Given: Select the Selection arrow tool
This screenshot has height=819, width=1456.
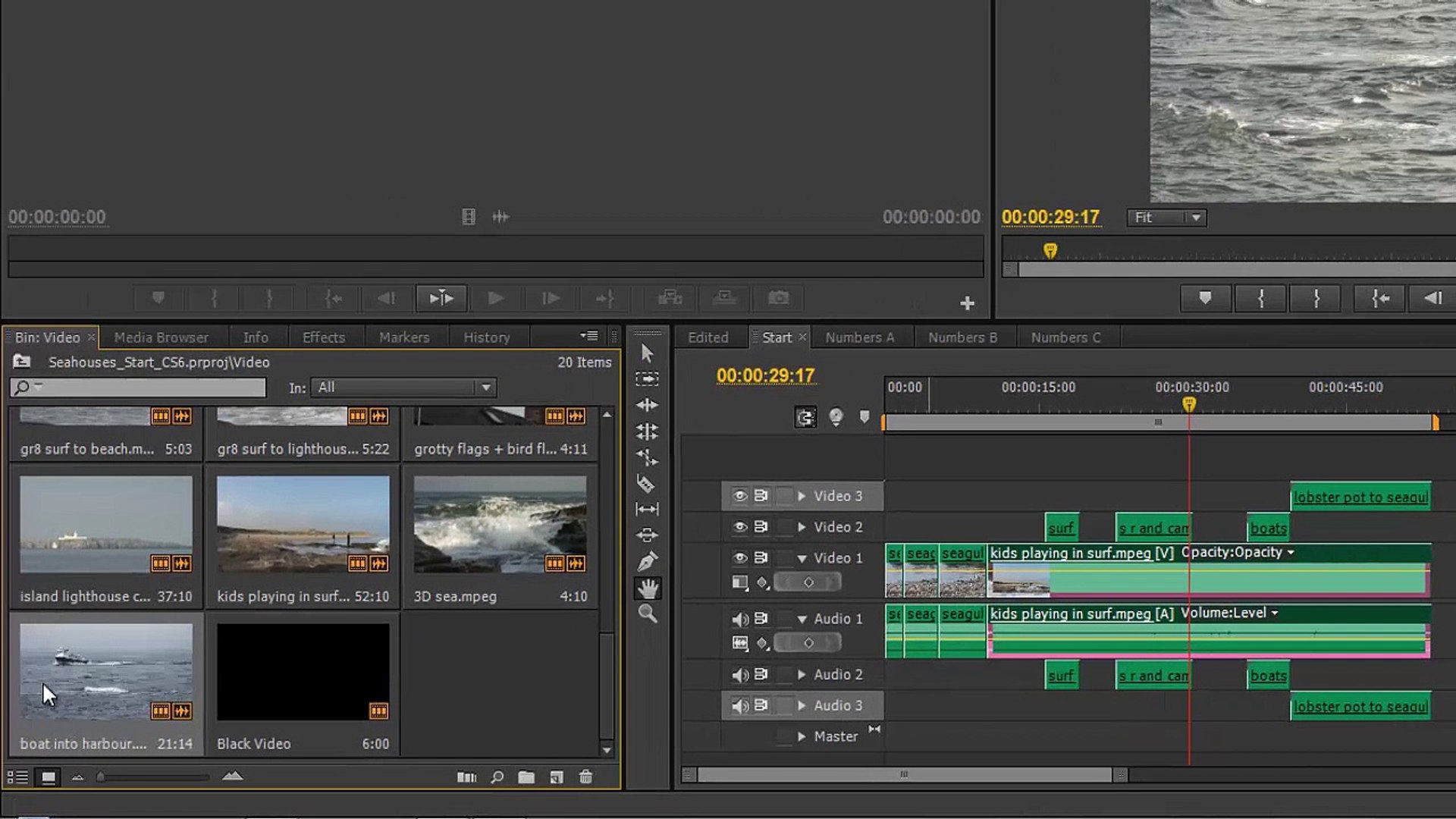Looking at the screenshot, I should click(647, 353).
